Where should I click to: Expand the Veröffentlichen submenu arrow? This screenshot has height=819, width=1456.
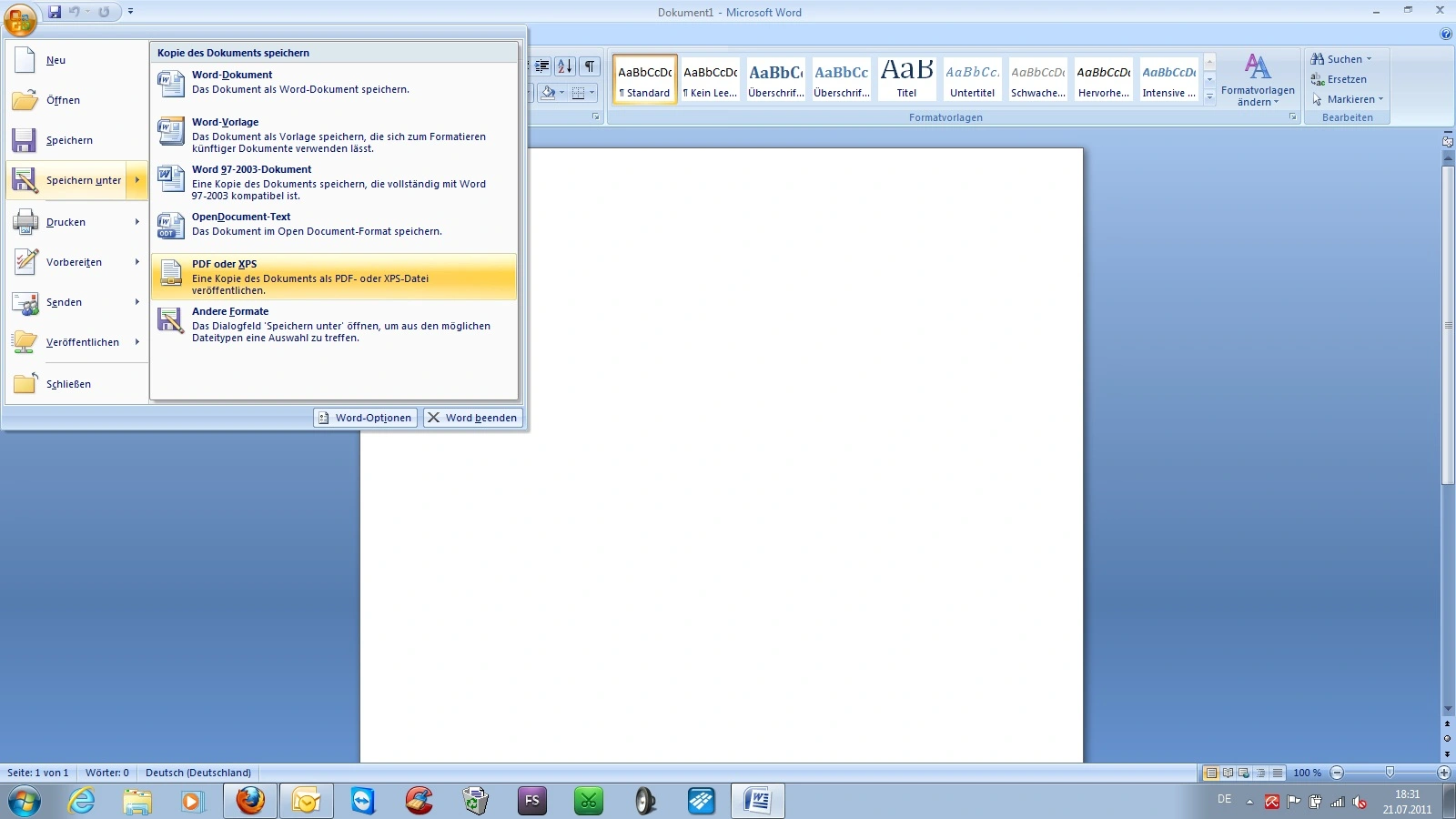pos(137,342)
